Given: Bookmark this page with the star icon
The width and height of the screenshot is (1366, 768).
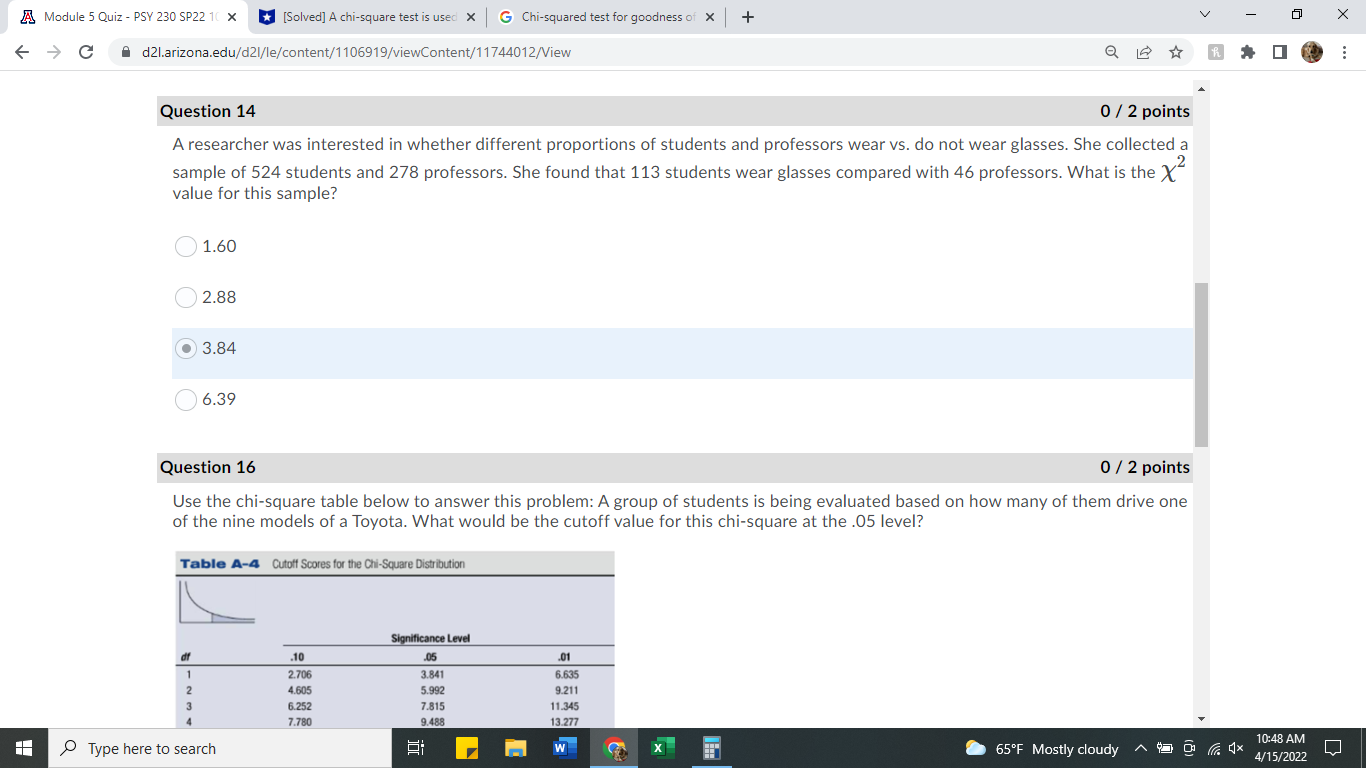Looking at the screenshot, I should (x=1176, y=52).
